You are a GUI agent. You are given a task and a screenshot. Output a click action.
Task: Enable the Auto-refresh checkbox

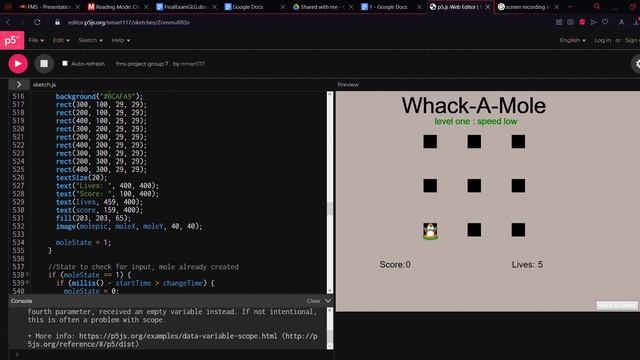(65, 64)
